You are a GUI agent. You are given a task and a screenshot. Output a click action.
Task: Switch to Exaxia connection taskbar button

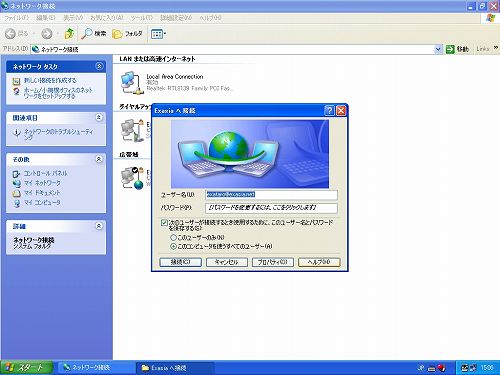(175, 368)
